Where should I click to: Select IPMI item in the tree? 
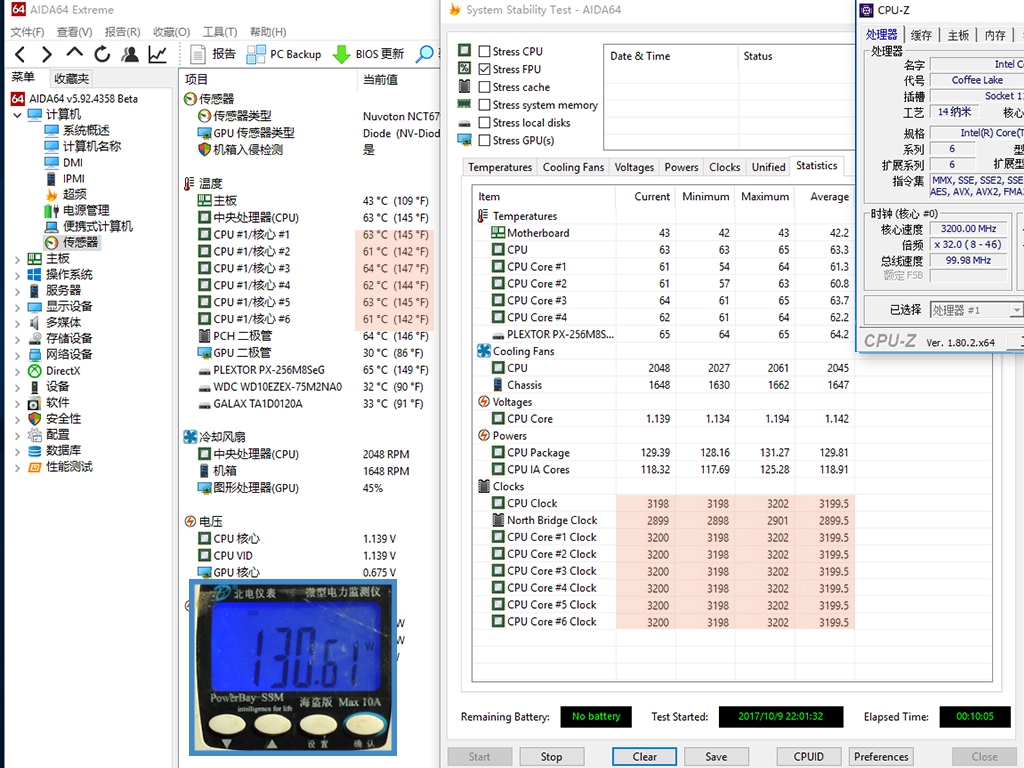[74, 178]
